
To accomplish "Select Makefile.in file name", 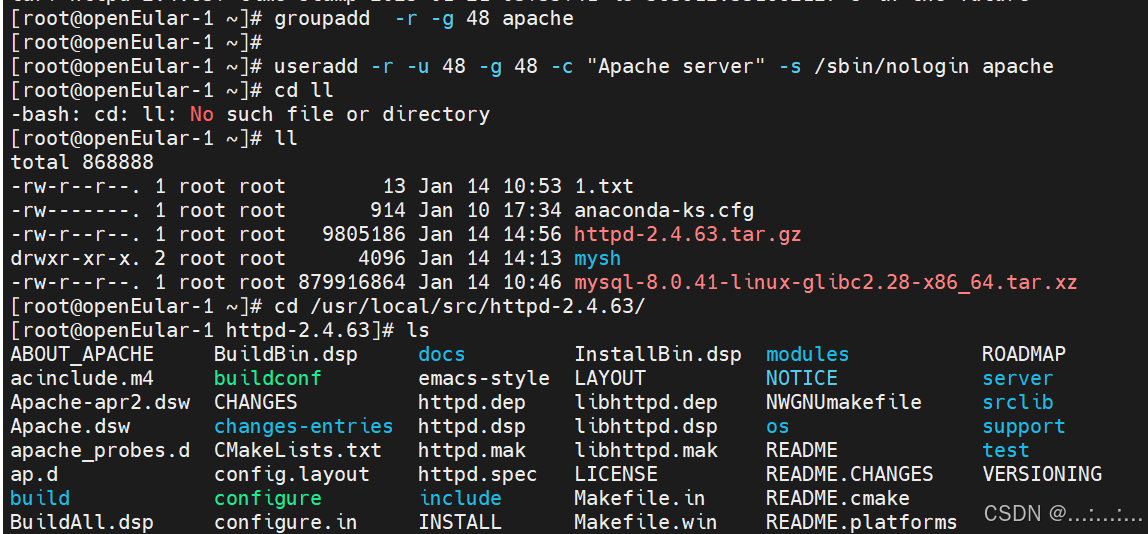I will [x=640, y=498].
